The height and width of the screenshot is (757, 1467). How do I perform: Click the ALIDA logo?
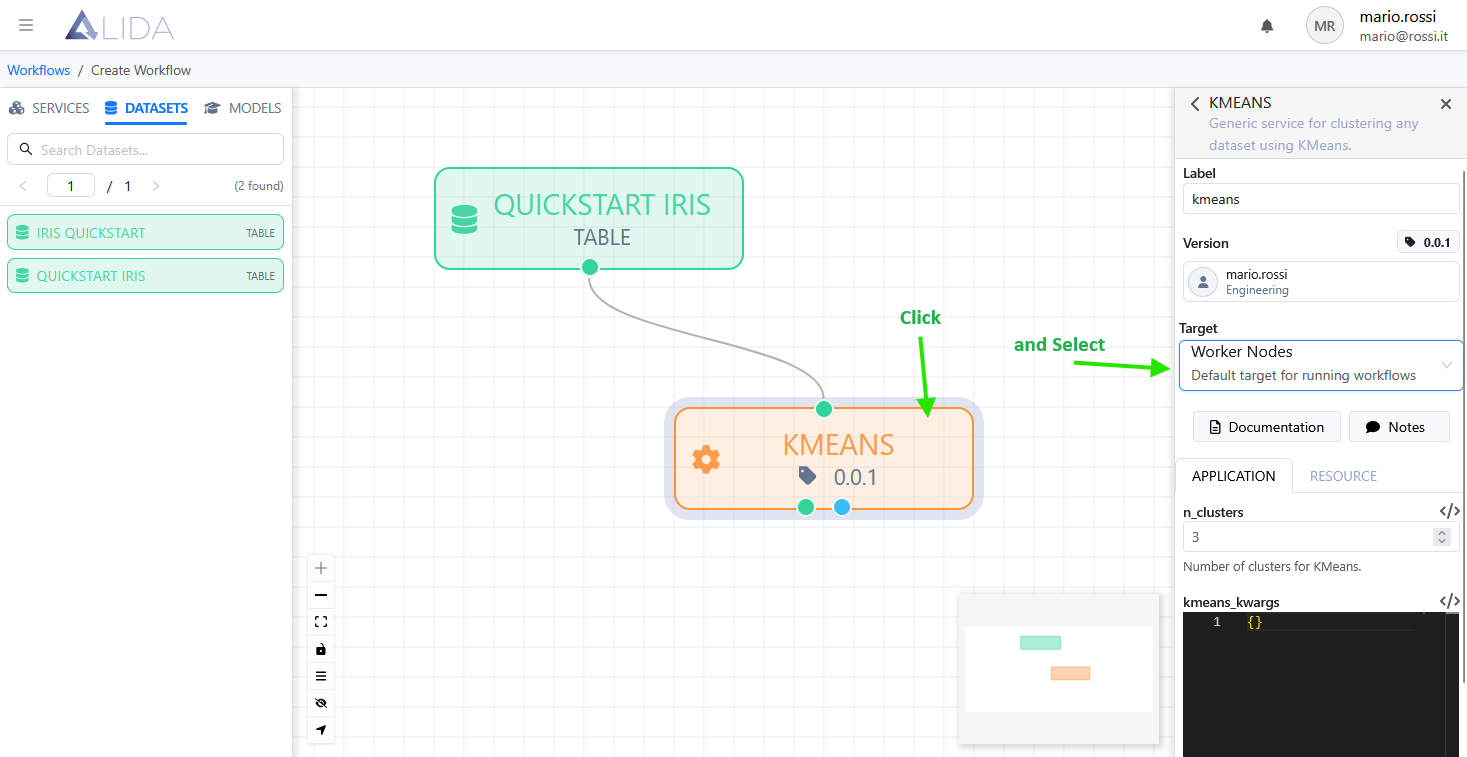pyautogui.click(x=119, y=26)
